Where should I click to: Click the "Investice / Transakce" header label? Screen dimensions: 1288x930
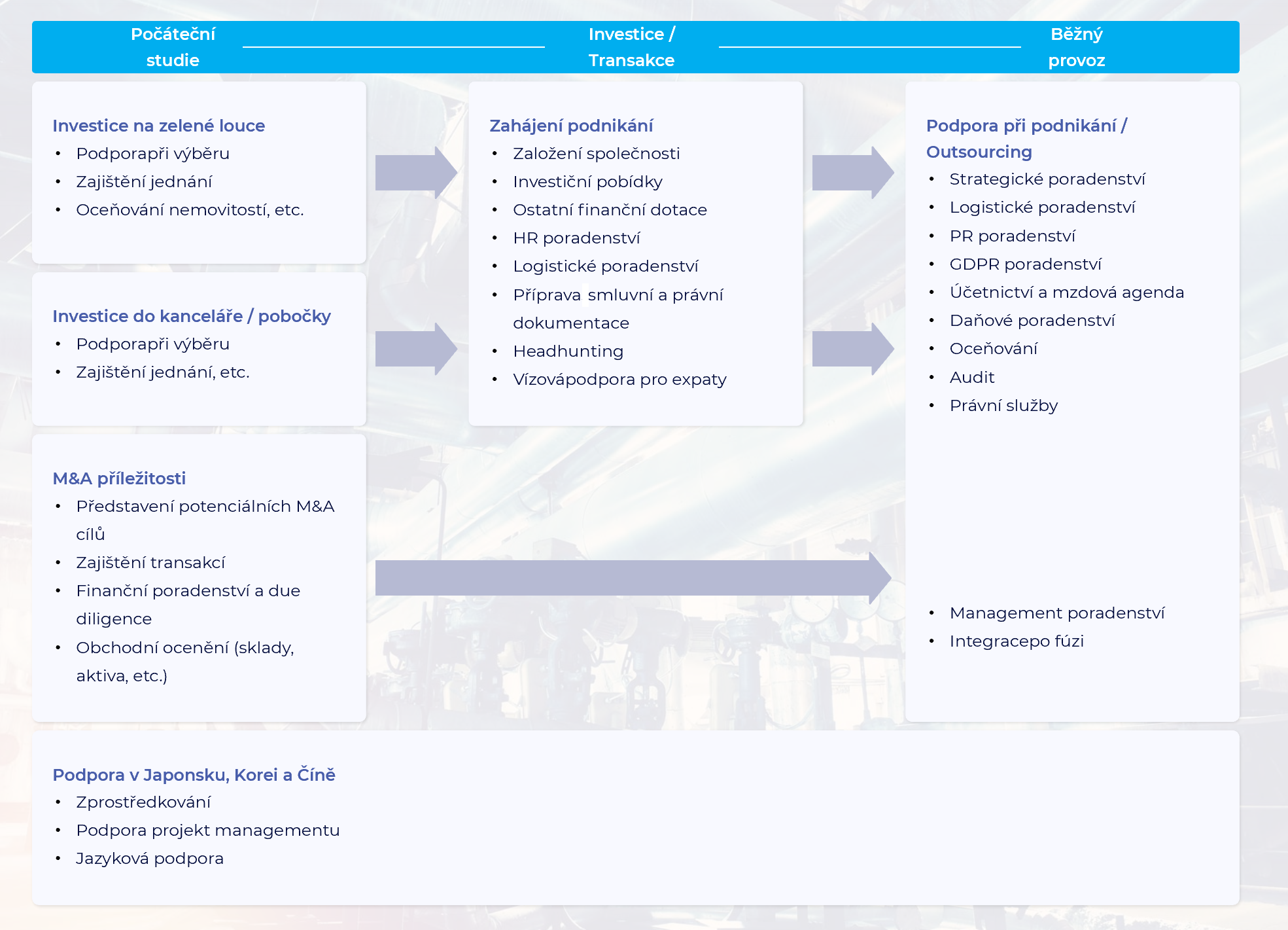click(631, 47)
